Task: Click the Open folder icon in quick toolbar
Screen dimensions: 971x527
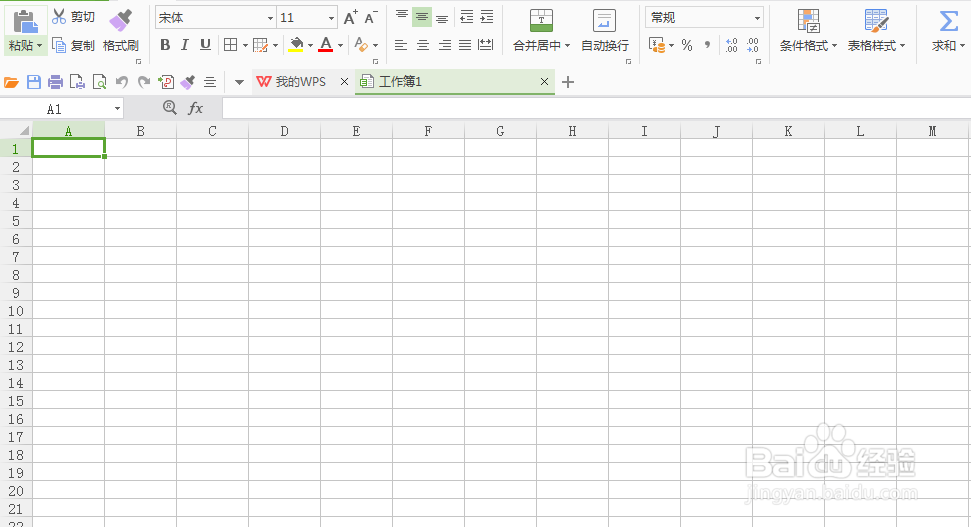Action: pos(11,82)
